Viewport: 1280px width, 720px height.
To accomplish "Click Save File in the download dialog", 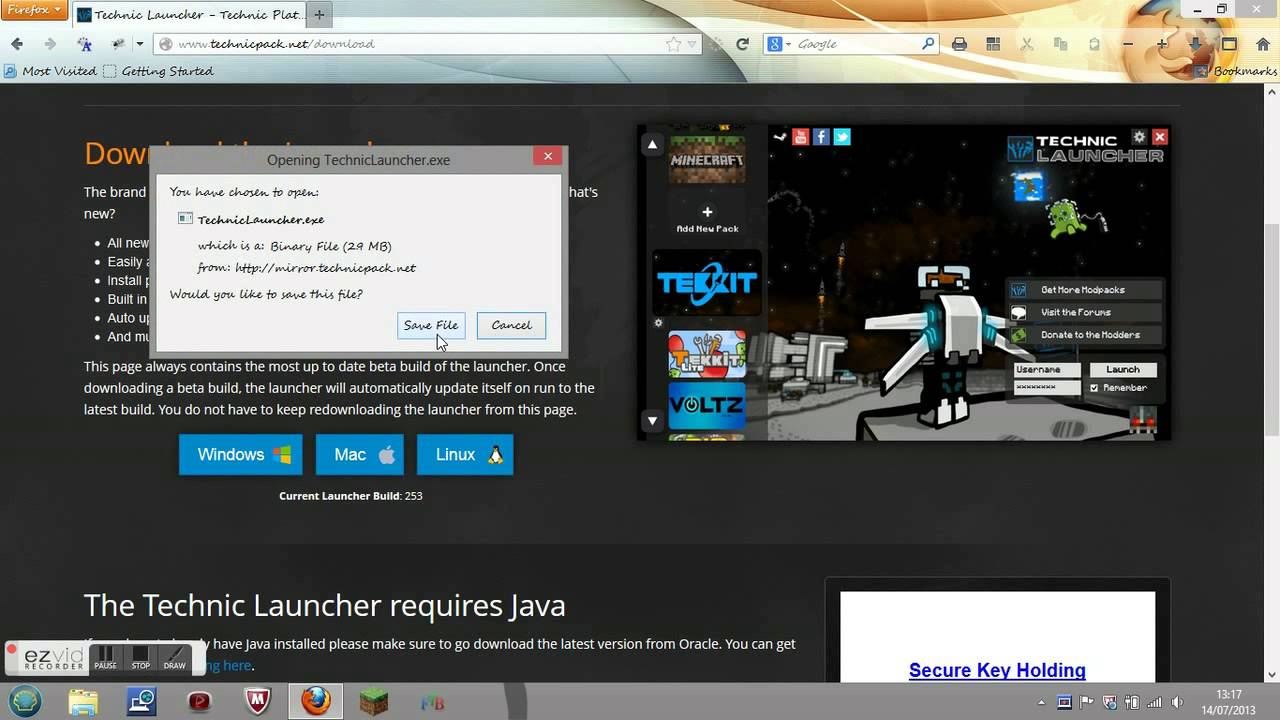I will click(431, 325).
